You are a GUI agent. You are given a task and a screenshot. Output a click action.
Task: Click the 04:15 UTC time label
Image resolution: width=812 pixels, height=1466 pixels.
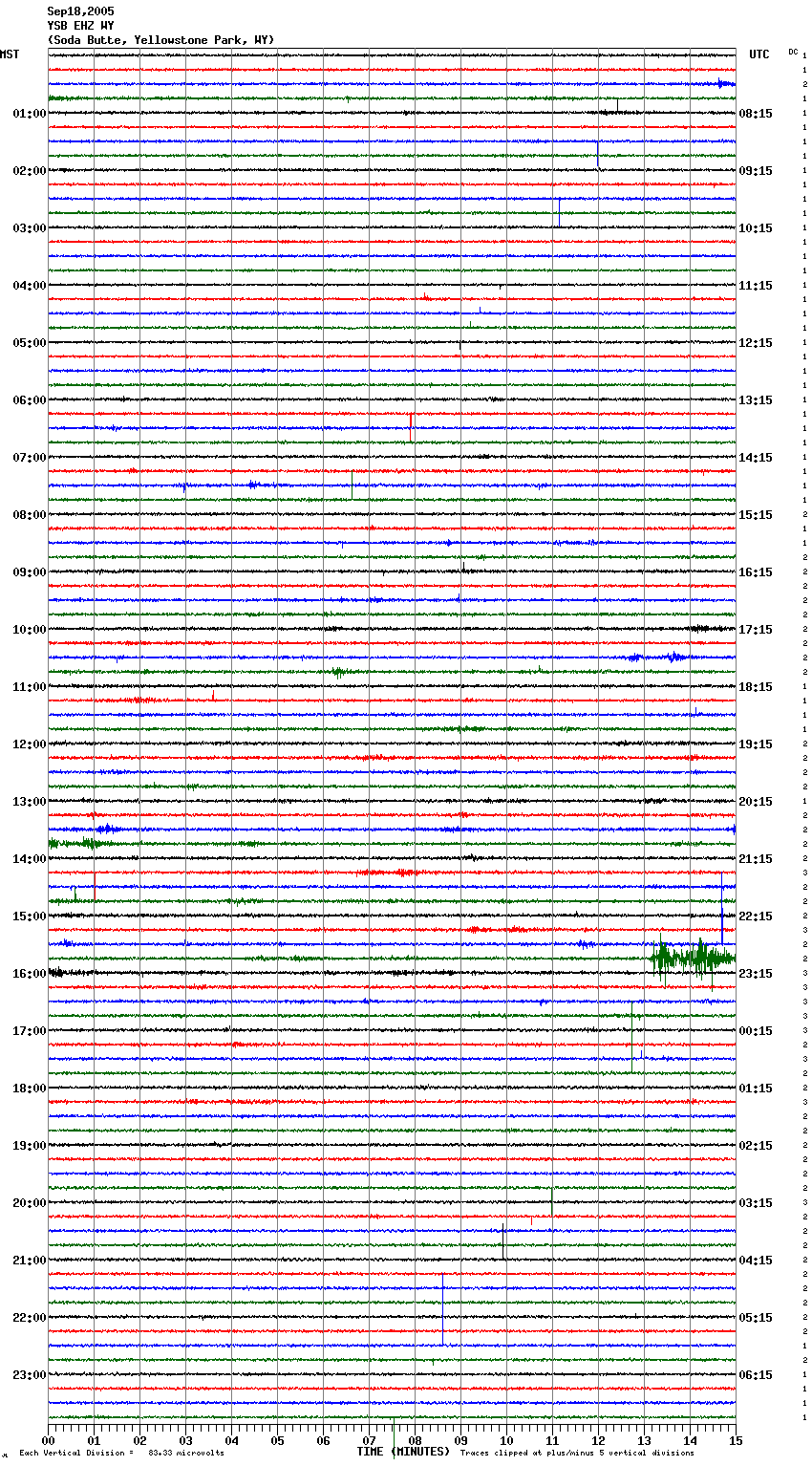(756, 1261)
